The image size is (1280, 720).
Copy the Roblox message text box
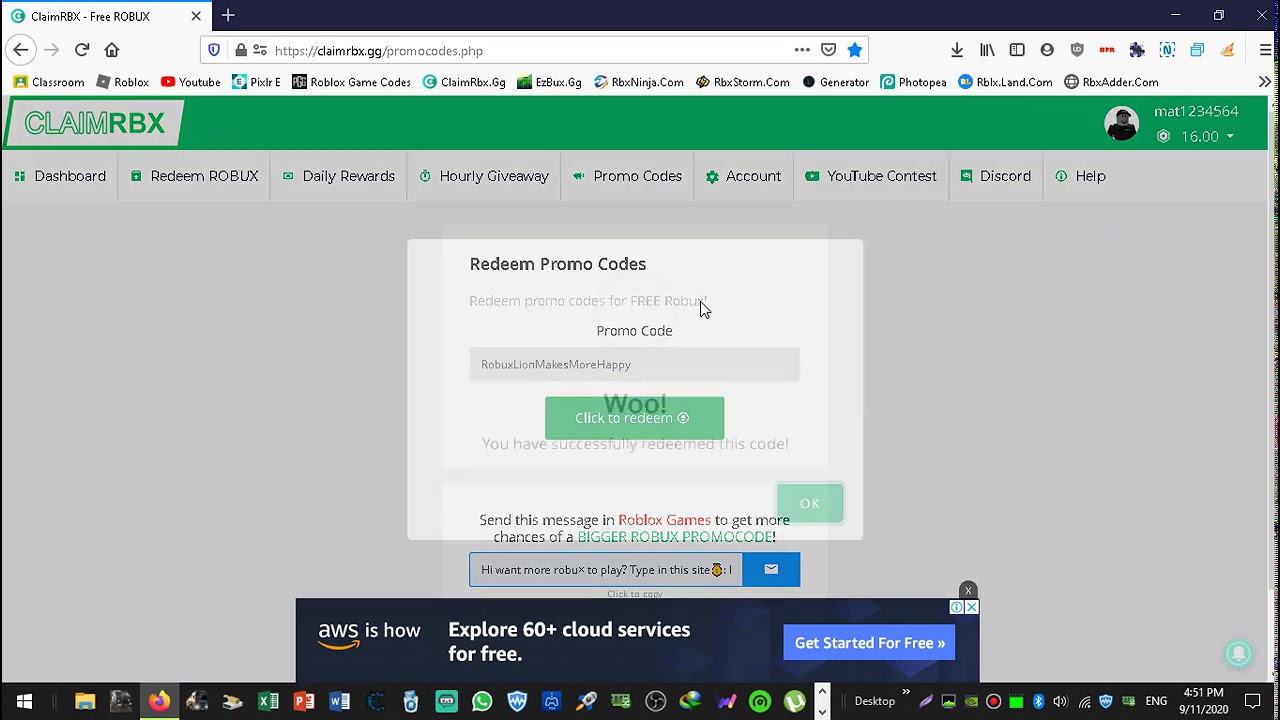pyautogui.click(x=606, y=570)
